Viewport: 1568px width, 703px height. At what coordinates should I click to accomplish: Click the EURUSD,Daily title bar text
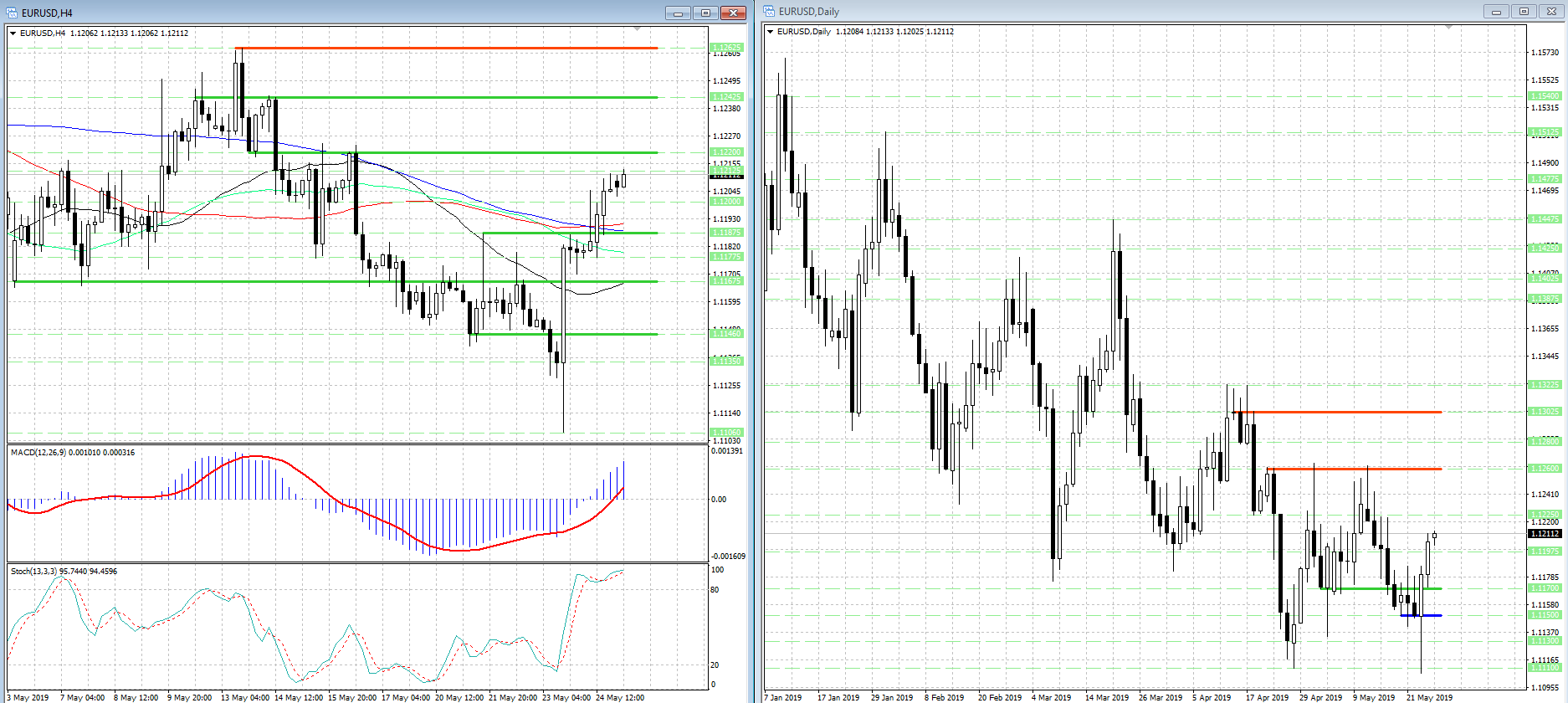pos(809,11)
